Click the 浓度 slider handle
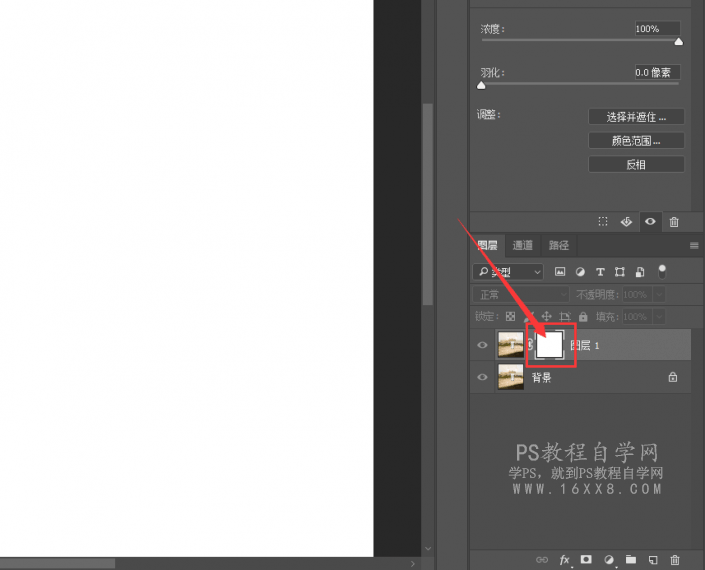 click(678, 42)
